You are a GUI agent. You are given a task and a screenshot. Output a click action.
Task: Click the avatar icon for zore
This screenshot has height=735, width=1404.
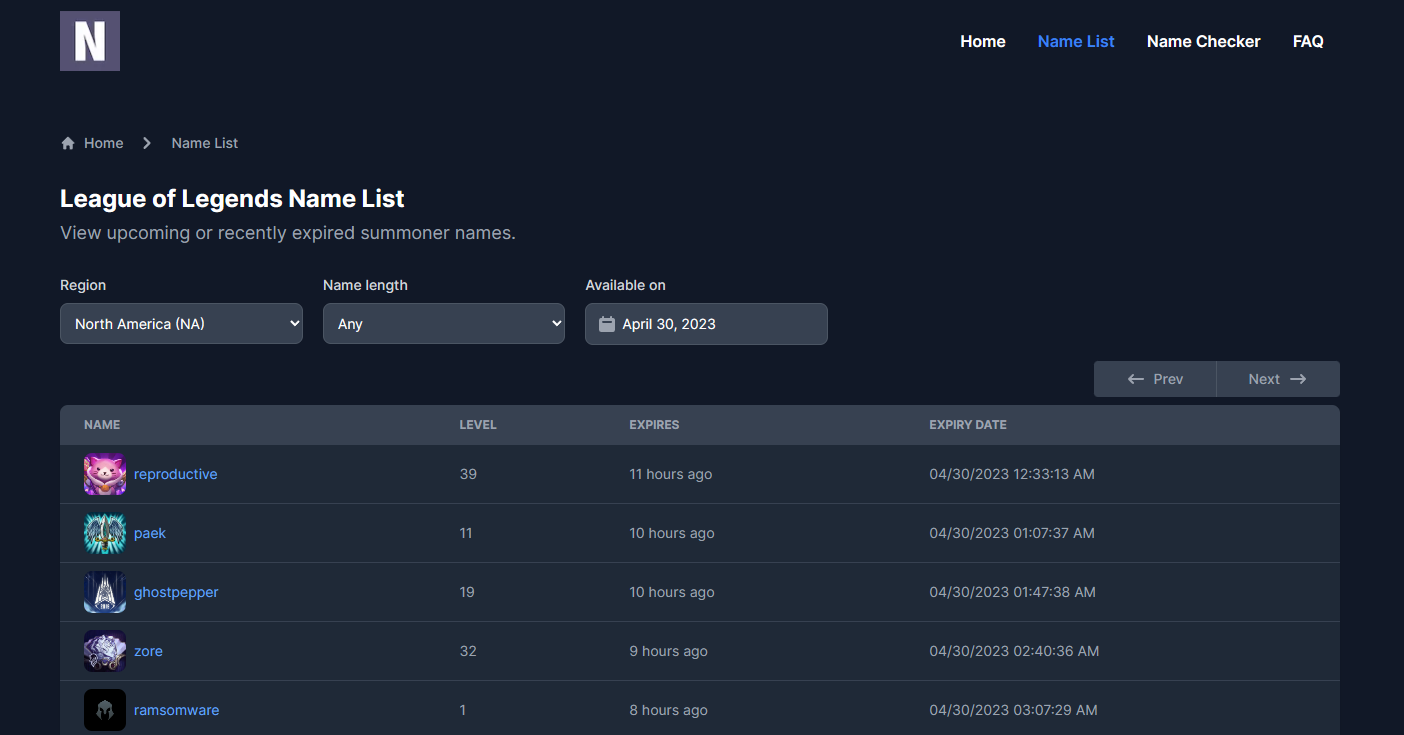tap(105, 651)
